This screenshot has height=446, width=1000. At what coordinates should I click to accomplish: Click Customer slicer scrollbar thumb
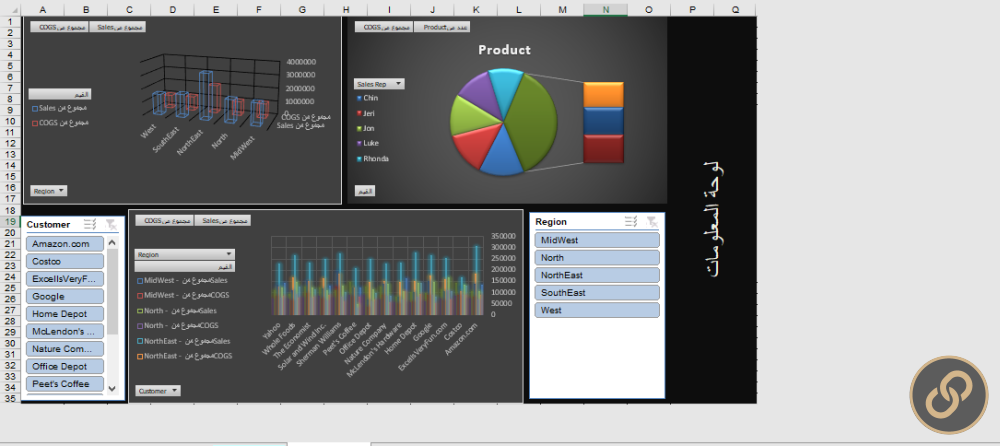click(x=112, y=291)
